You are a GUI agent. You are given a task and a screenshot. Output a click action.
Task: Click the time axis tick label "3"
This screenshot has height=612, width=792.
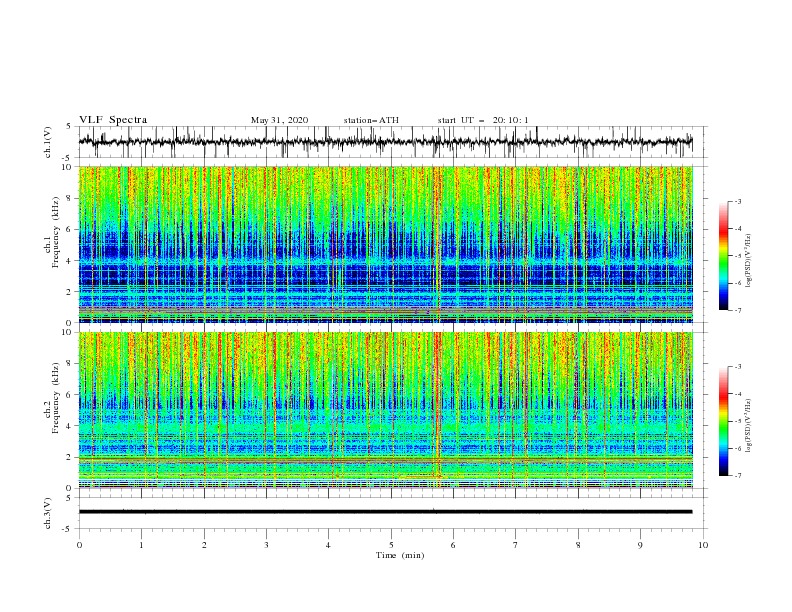click(266, 545)
